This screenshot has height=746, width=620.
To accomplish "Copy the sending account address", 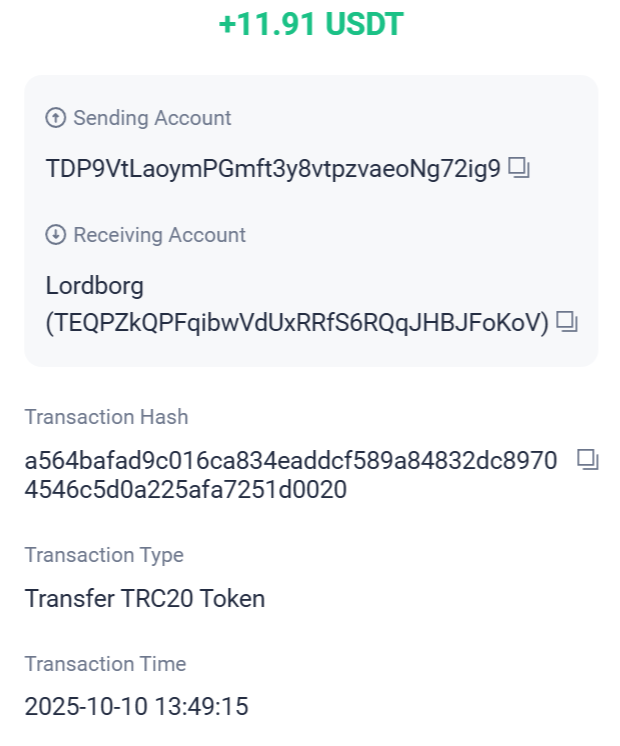I will tap(518, 168).
